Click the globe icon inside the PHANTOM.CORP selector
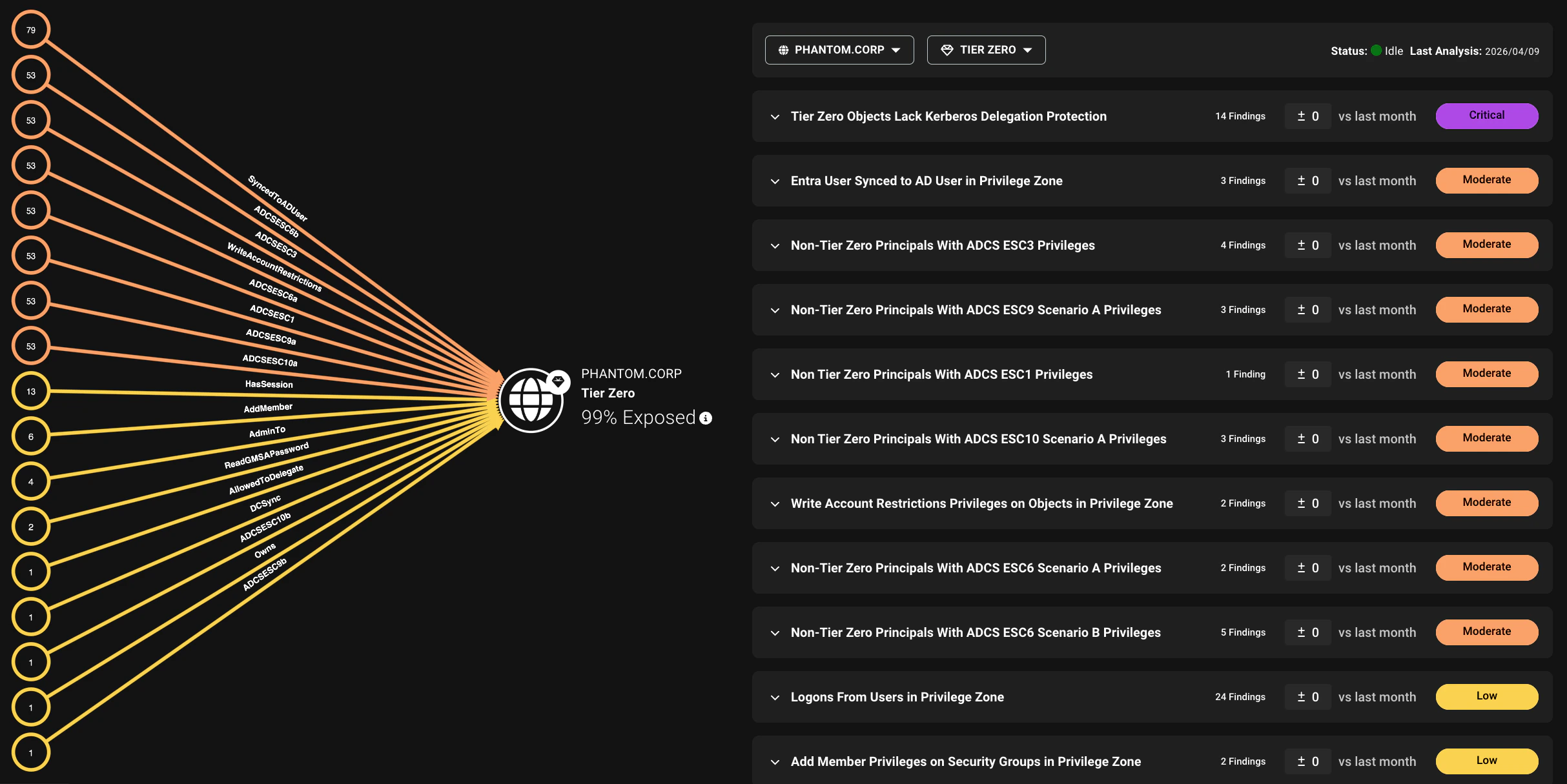Image resolution: width=1567 pixels, height=784 pixels. (x=783, y=50)
